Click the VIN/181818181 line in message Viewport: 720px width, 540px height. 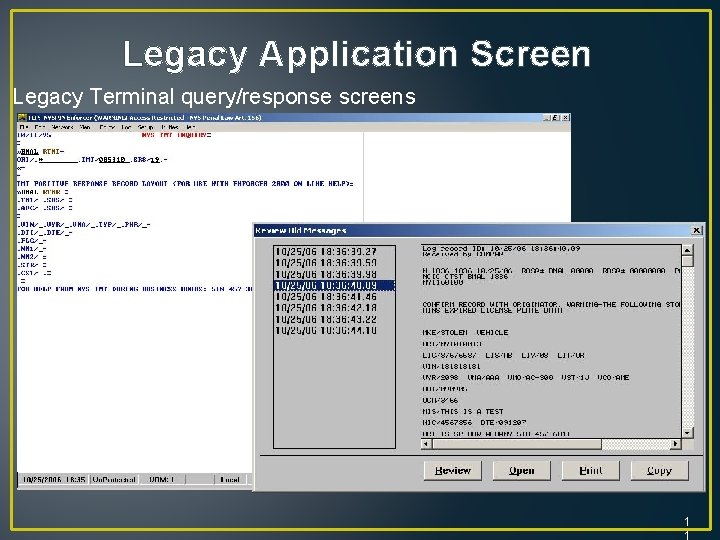451,366
